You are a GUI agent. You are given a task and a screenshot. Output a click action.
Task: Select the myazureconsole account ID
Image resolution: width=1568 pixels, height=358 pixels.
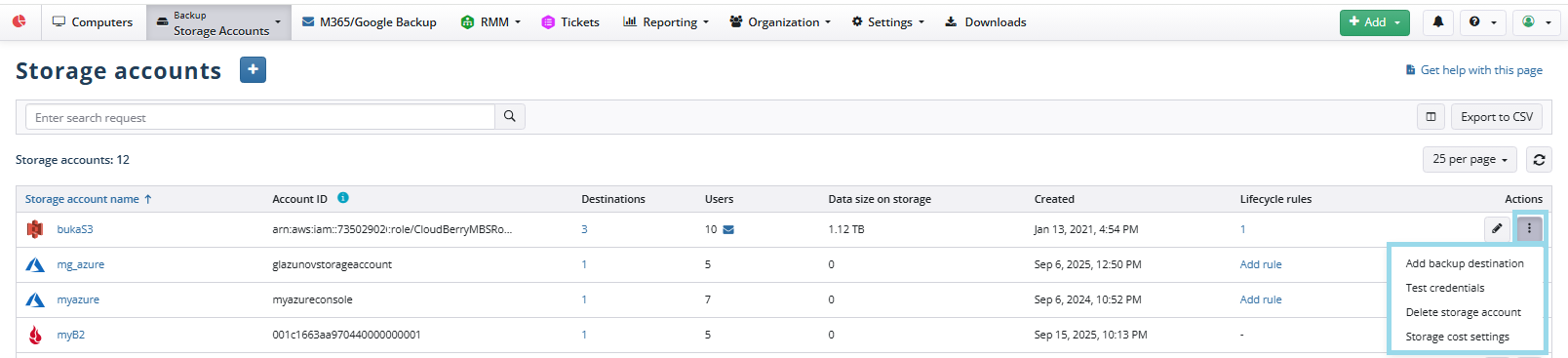pyautogui.click(x=312, y=299)
